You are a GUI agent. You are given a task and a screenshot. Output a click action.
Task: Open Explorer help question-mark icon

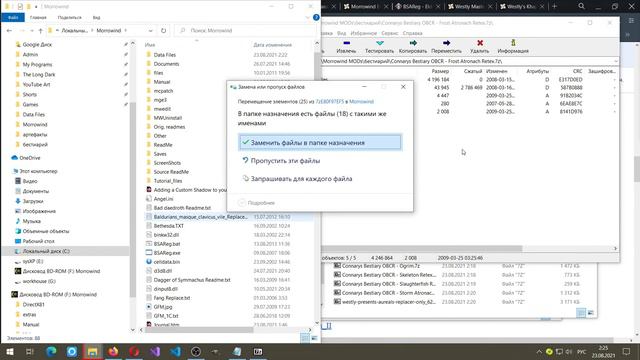coord(316,18)
